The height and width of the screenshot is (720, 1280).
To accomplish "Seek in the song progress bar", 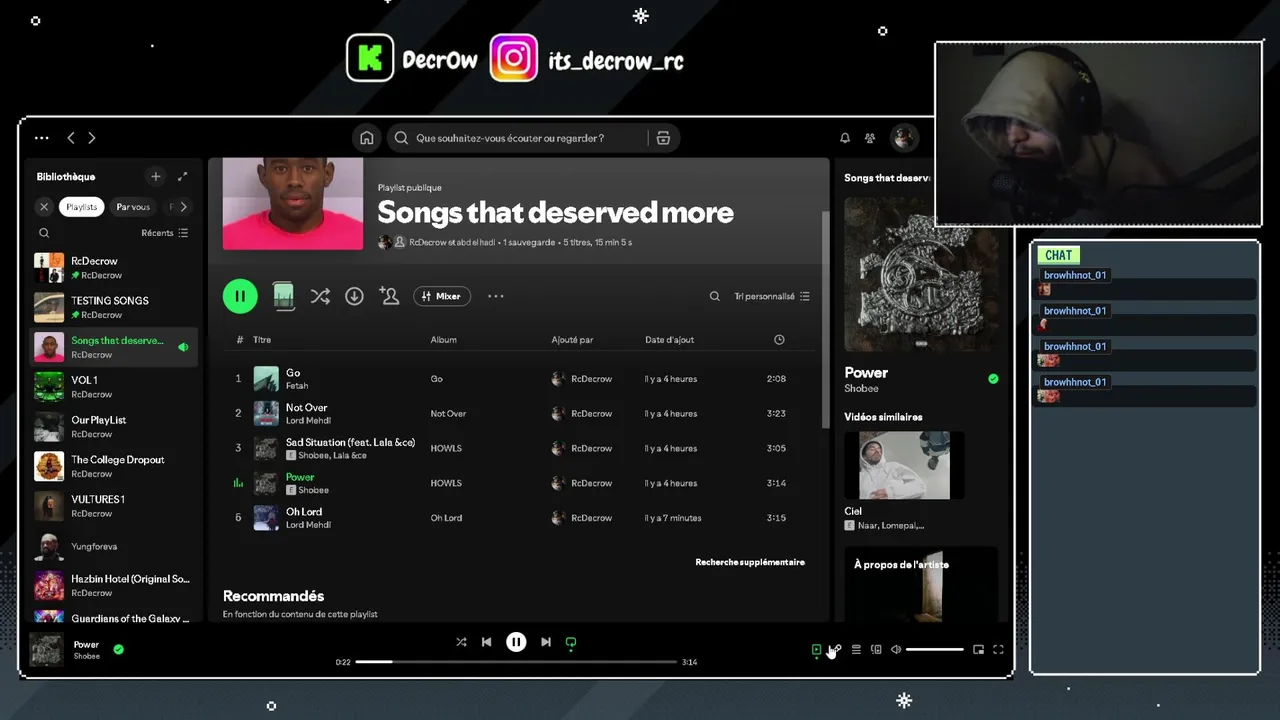I will [516, 662].
